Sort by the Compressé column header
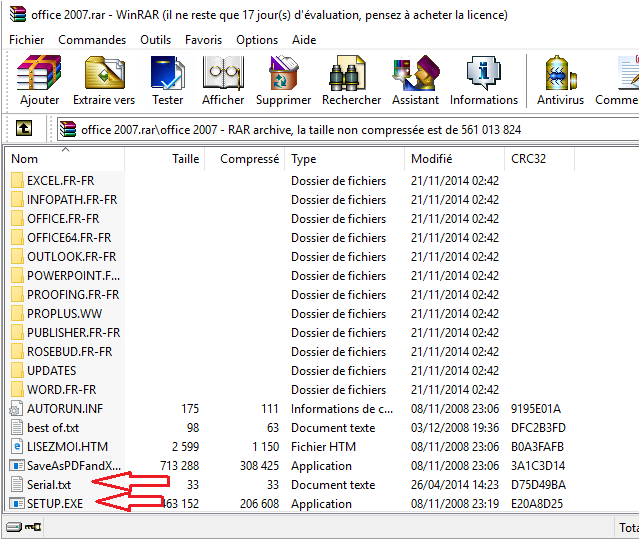 click(244, 159)
